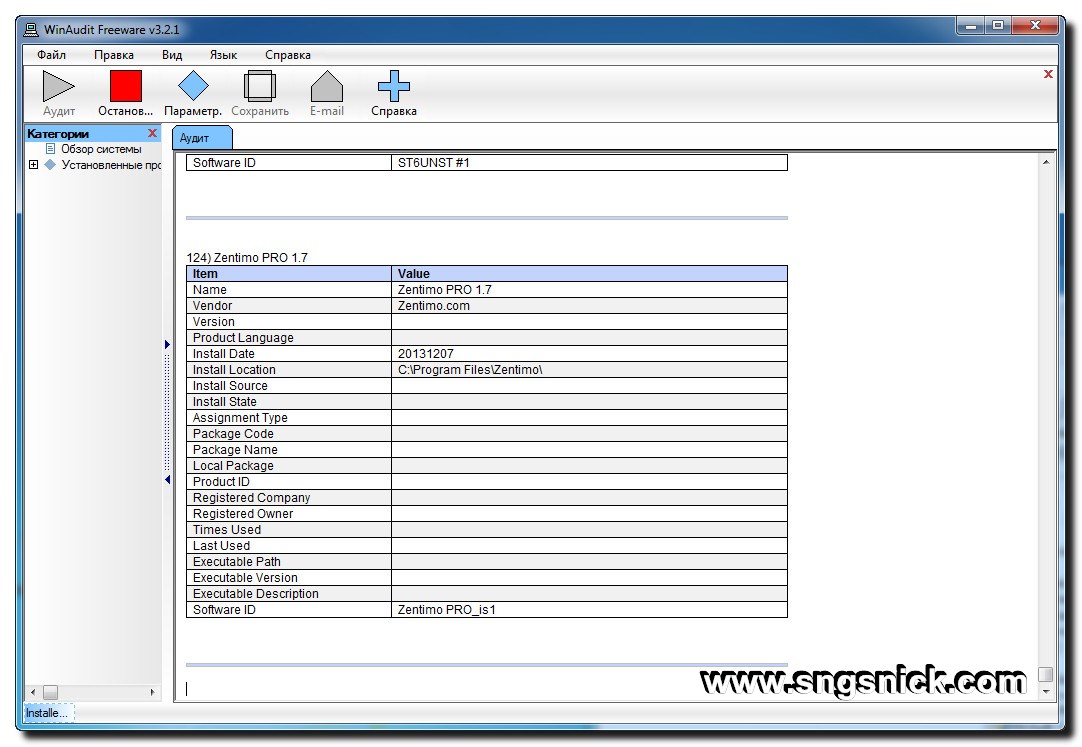1082x747 pixels.
Task: Click the Executable Description row label
Action: click(255, 594)
